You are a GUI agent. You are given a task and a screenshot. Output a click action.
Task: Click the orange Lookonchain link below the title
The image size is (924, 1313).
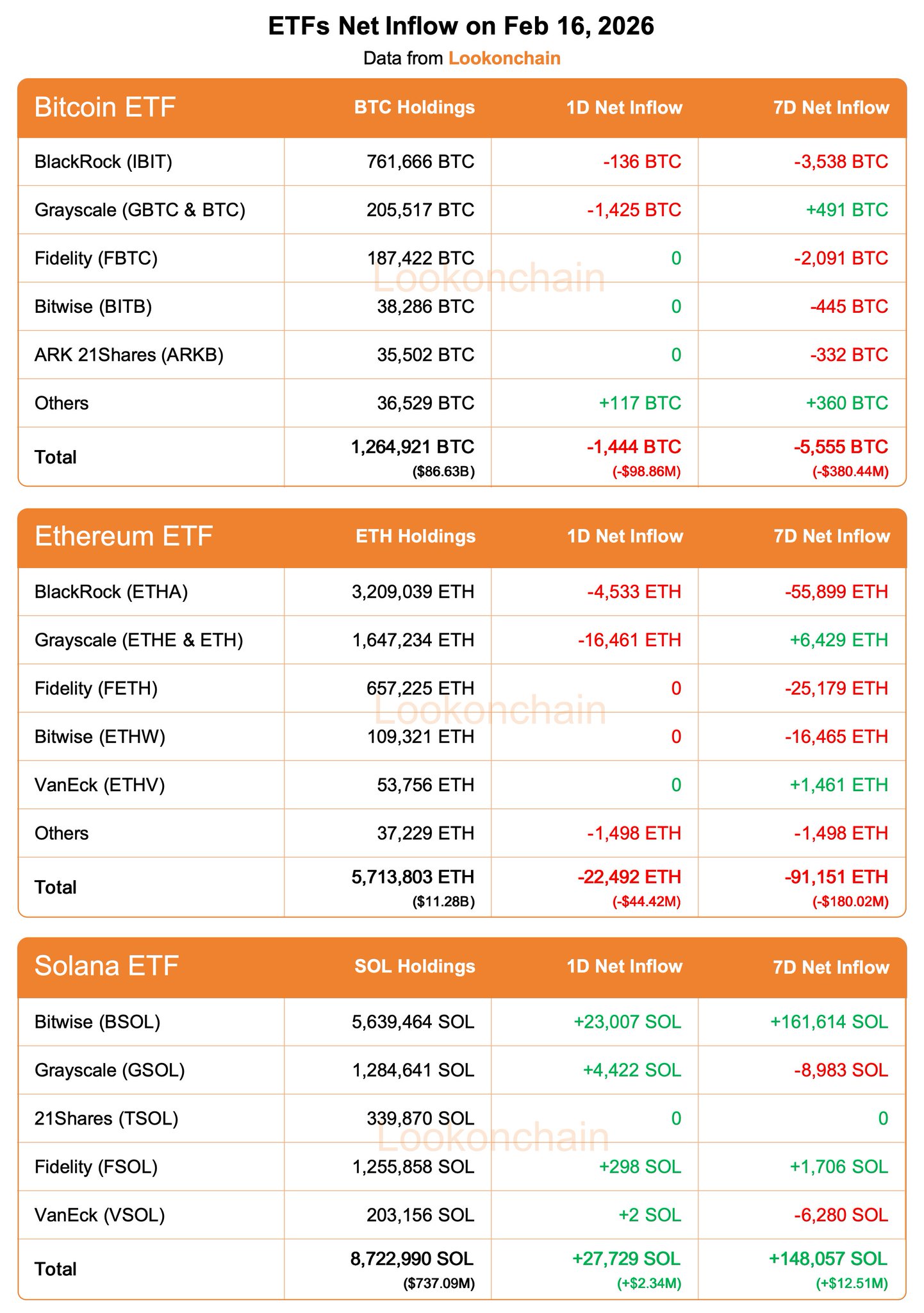point(504,58)
